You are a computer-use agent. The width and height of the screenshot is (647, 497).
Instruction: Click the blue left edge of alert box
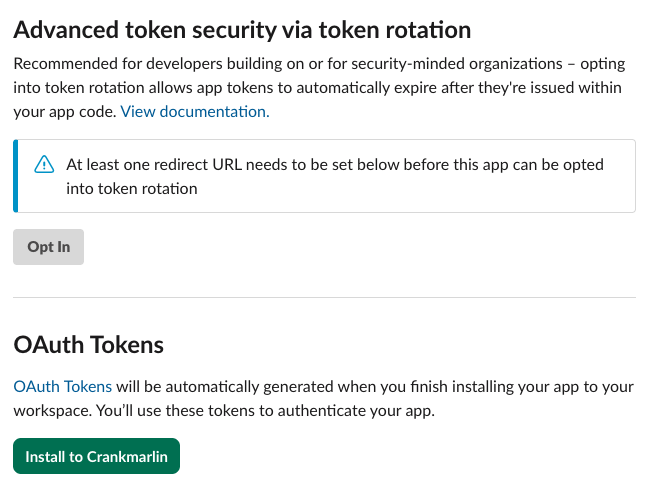(x=15, y=176)
